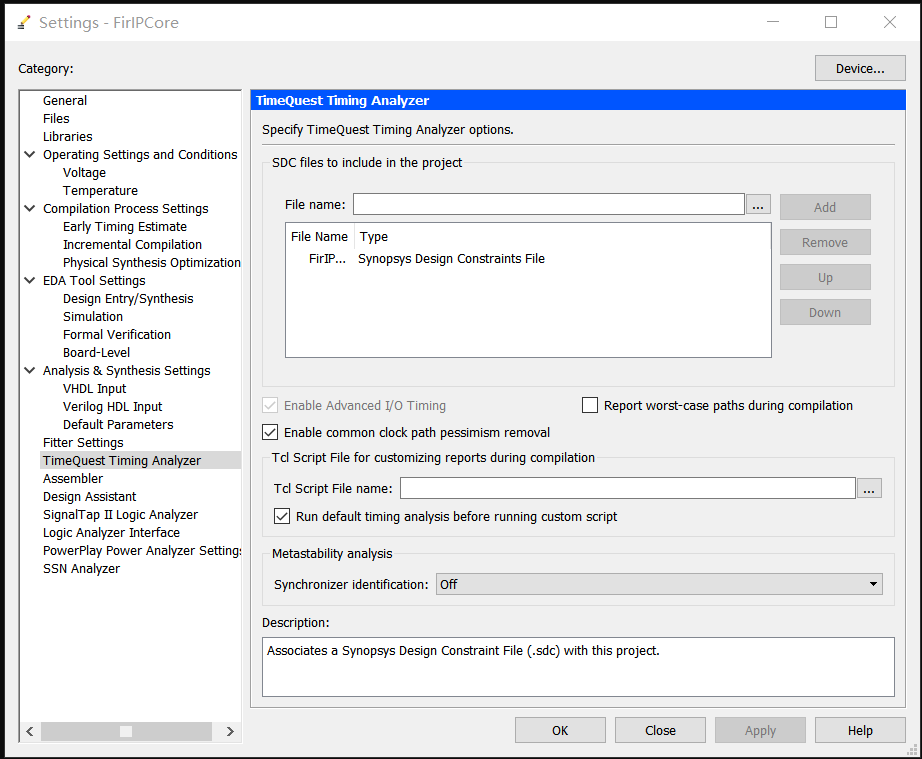Open Fitter Settings category
922x759 pixels.
pos(83,443)
